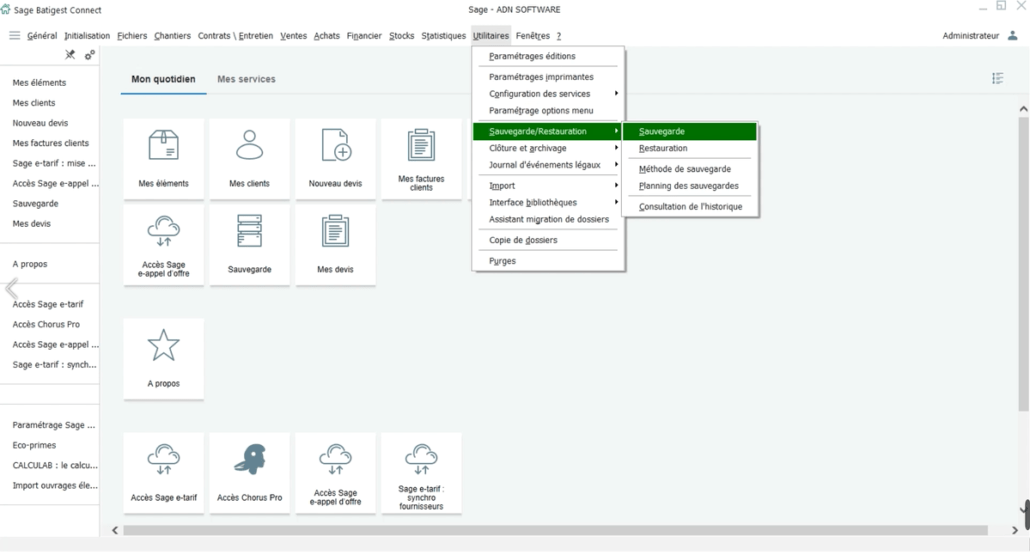The image size is (1030, 555).
Task: Click the horizontal scrollbar track
Action: point(556,530)
